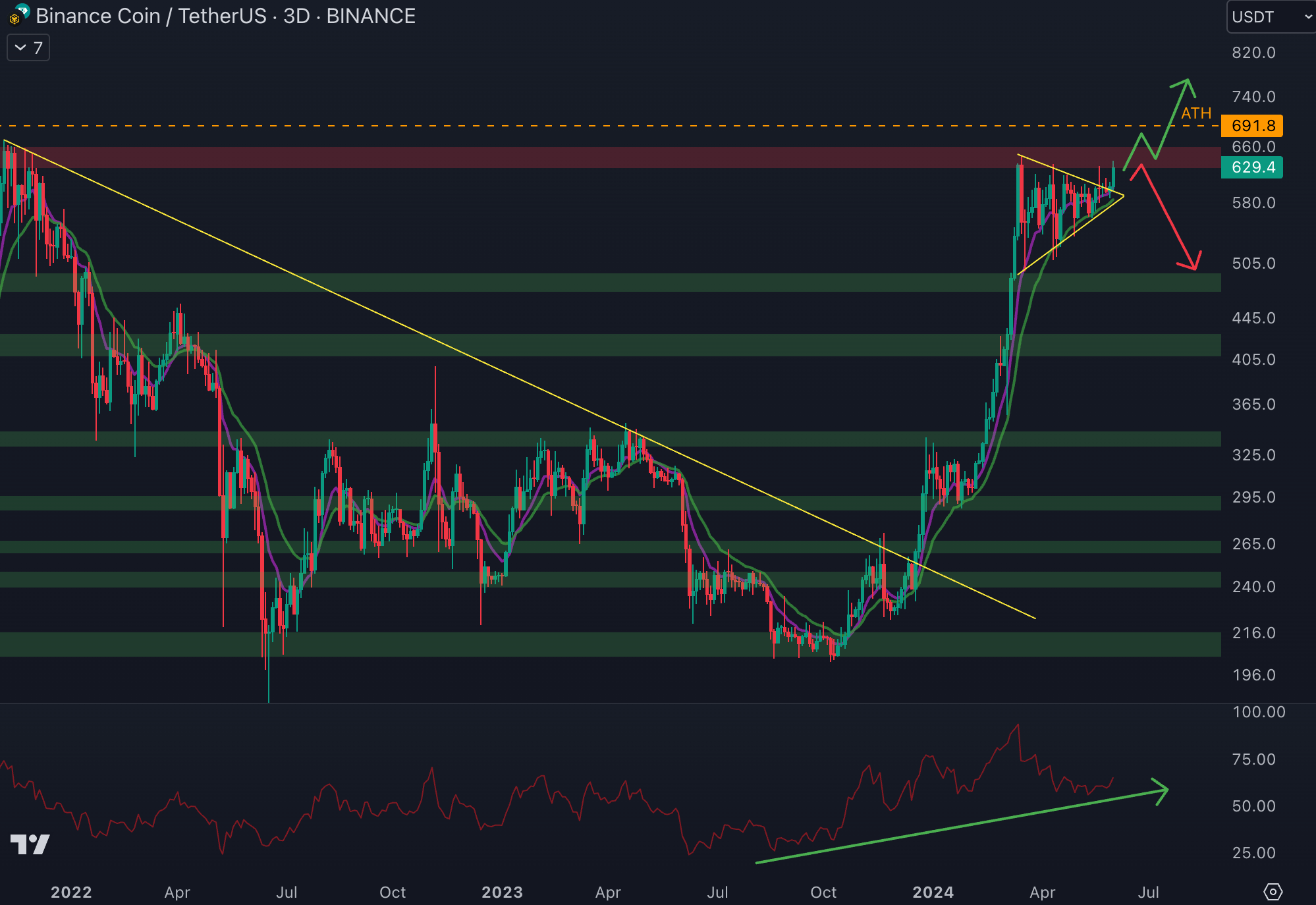Click the 2024 label on time axis

tap(933, 892)
